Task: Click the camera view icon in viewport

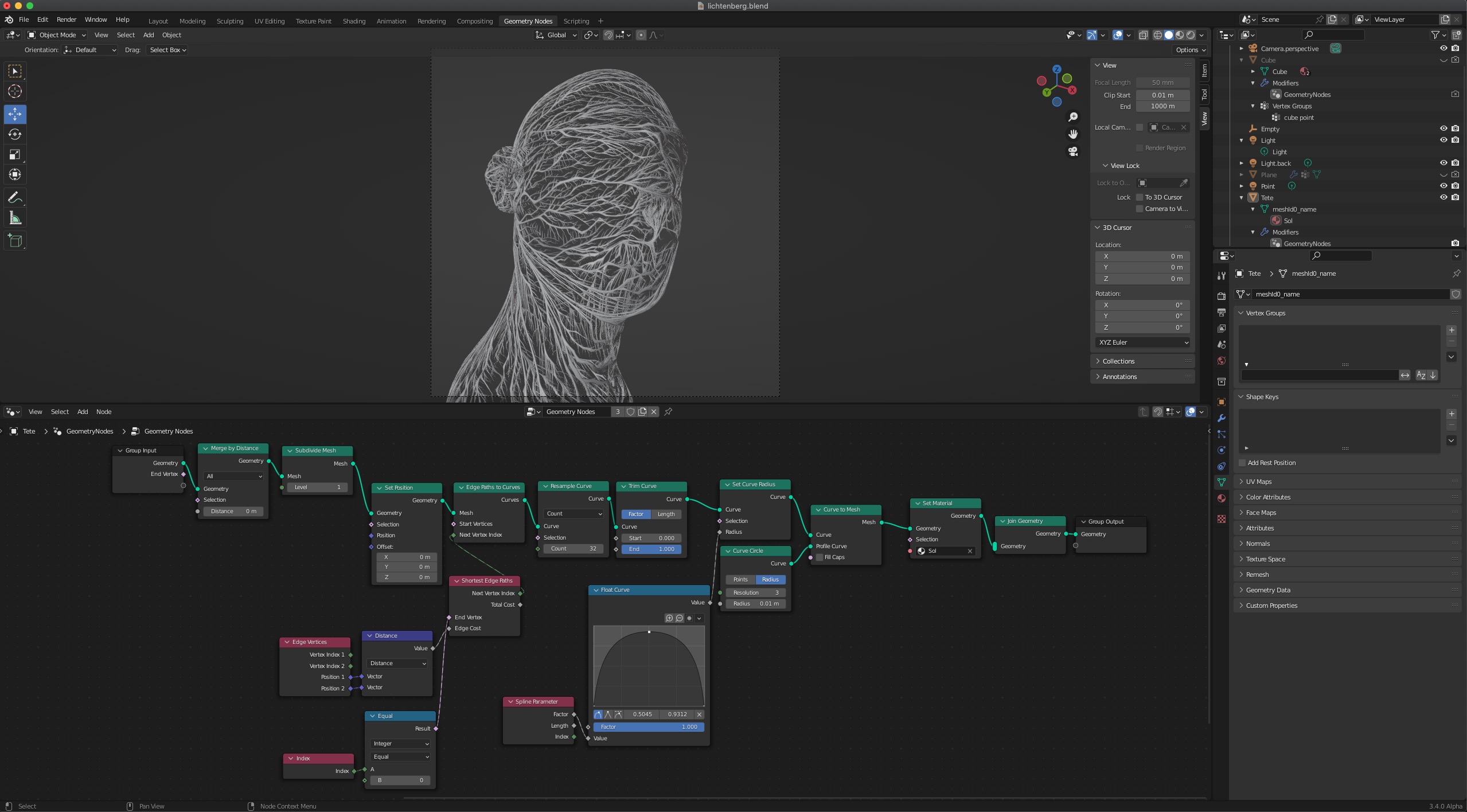Action: click(1073, 152)
